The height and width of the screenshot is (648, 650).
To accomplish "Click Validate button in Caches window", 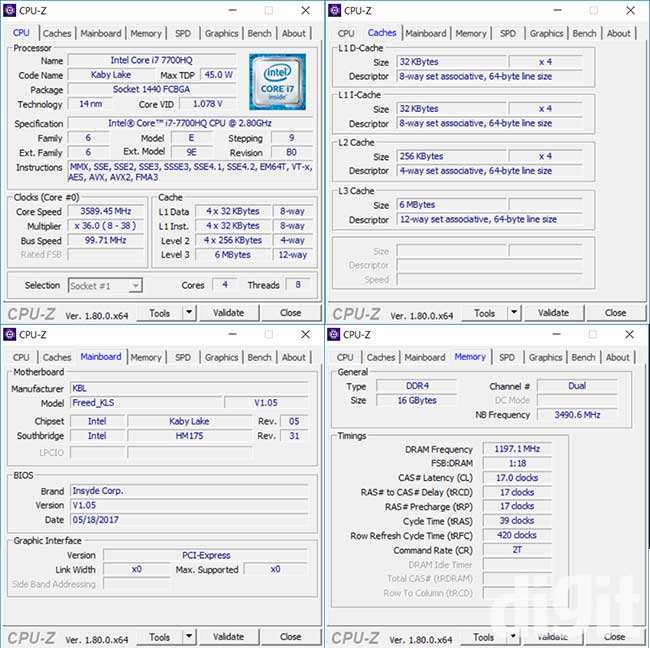I will tap(553, 313).
